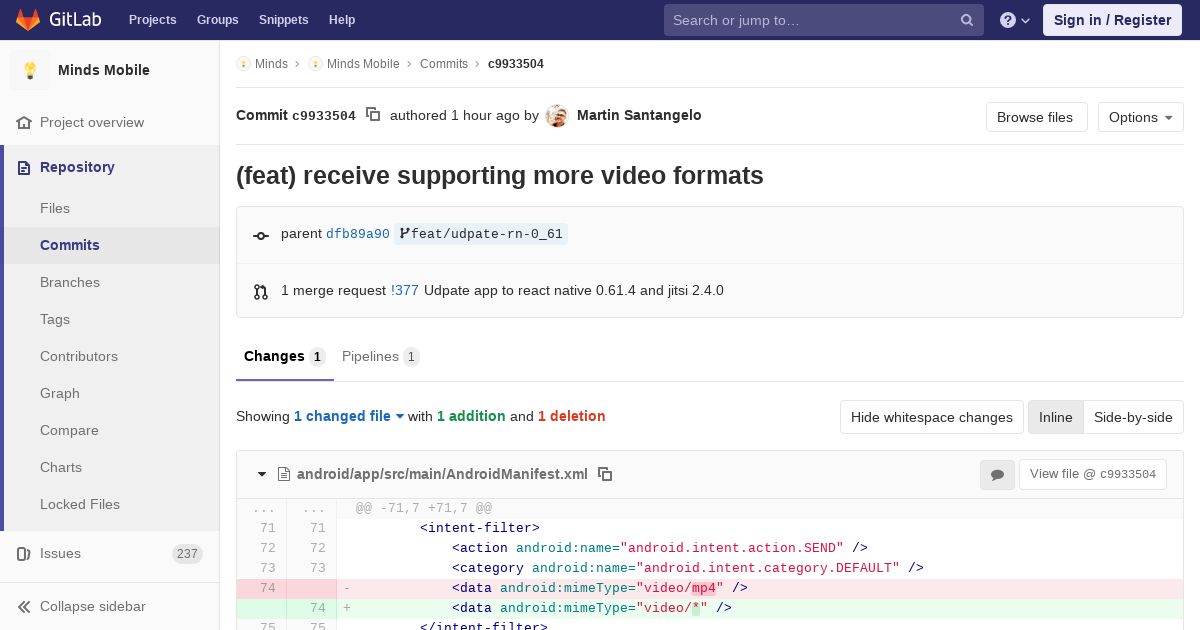The width and height of the screenshot is (1200, 630).
Task: Click Issues count badge 237
Action: pyautogui.click(x=187, y=554)
